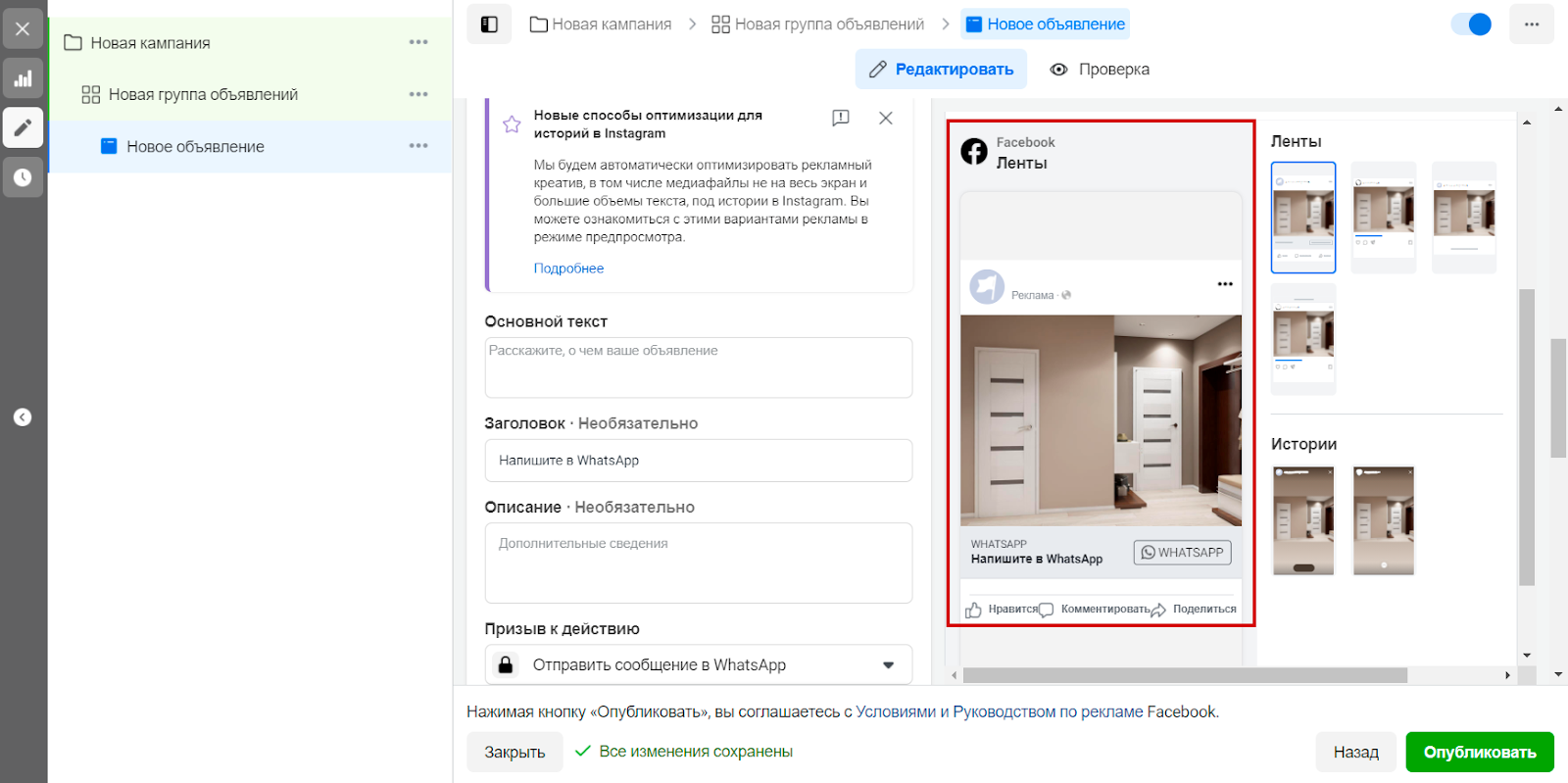Open the charts view in the left rail
The height and width of the screenshot is (783, 1568).
[23, 78]
